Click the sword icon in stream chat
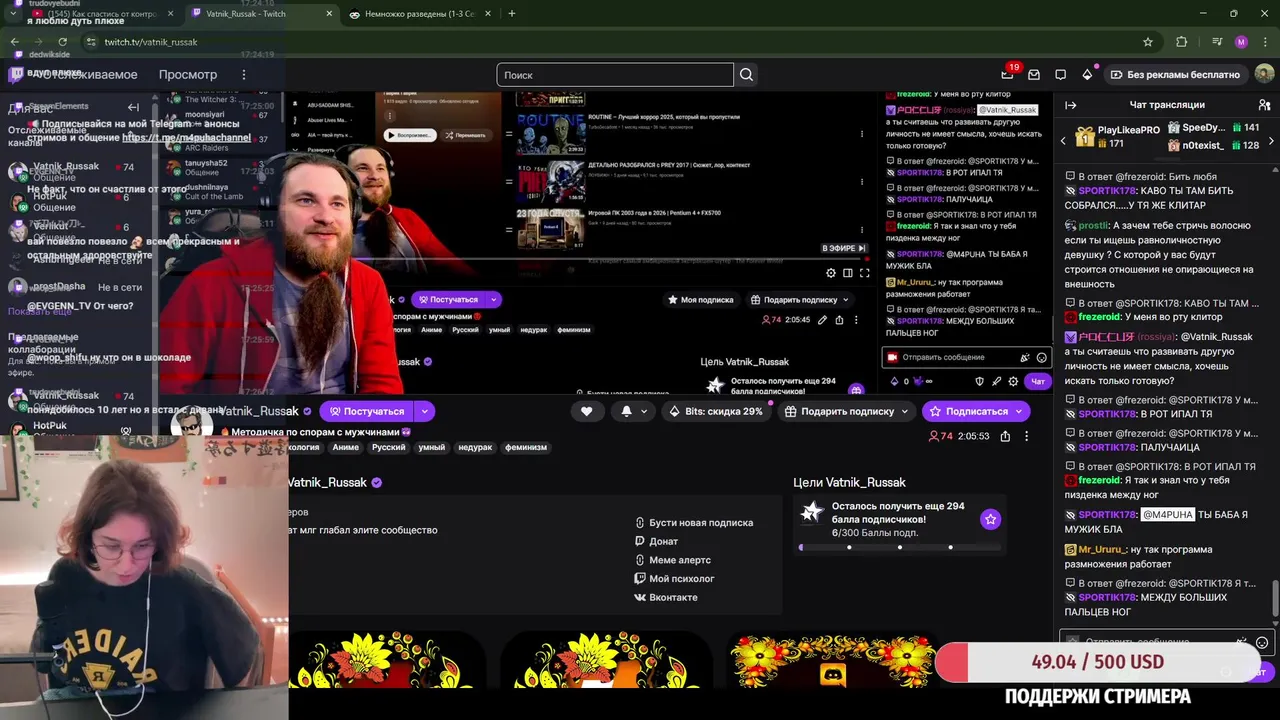Image resolution: width=1280 pixels, height=720 pixels. pos(997,381)
